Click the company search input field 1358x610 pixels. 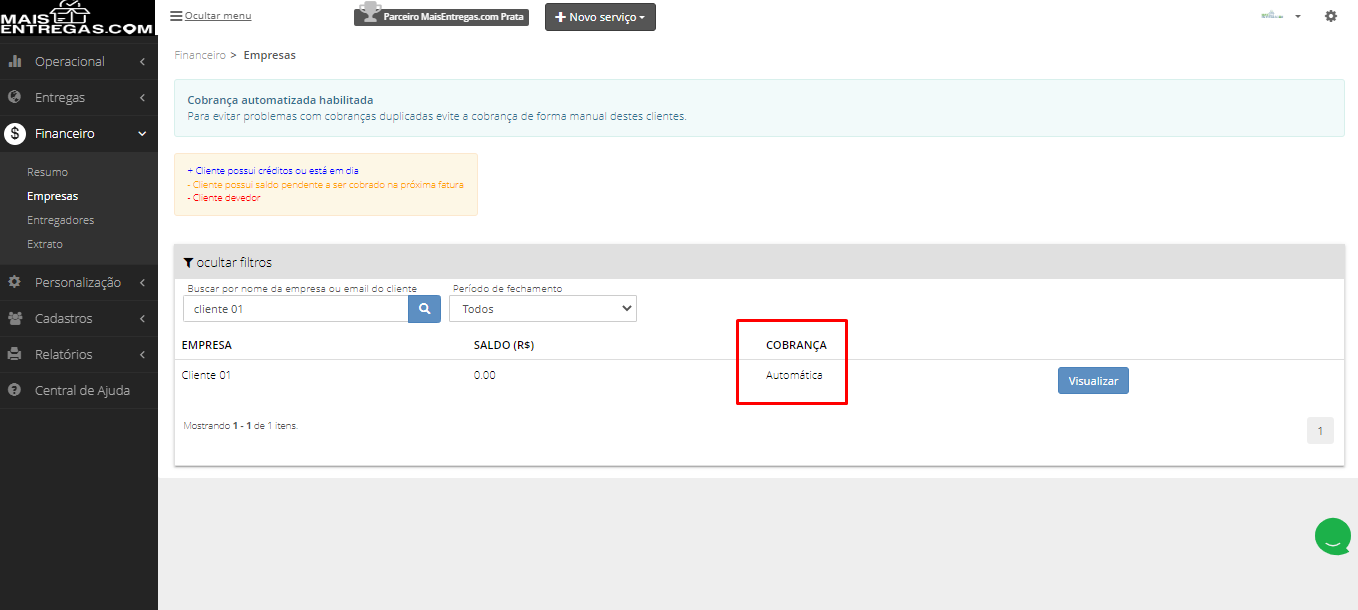pyautogui.click(x=296, y=309)
